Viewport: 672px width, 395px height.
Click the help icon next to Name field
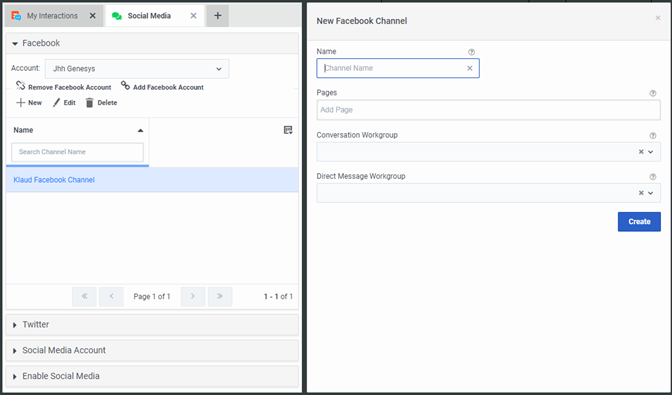tap(471, 52)
